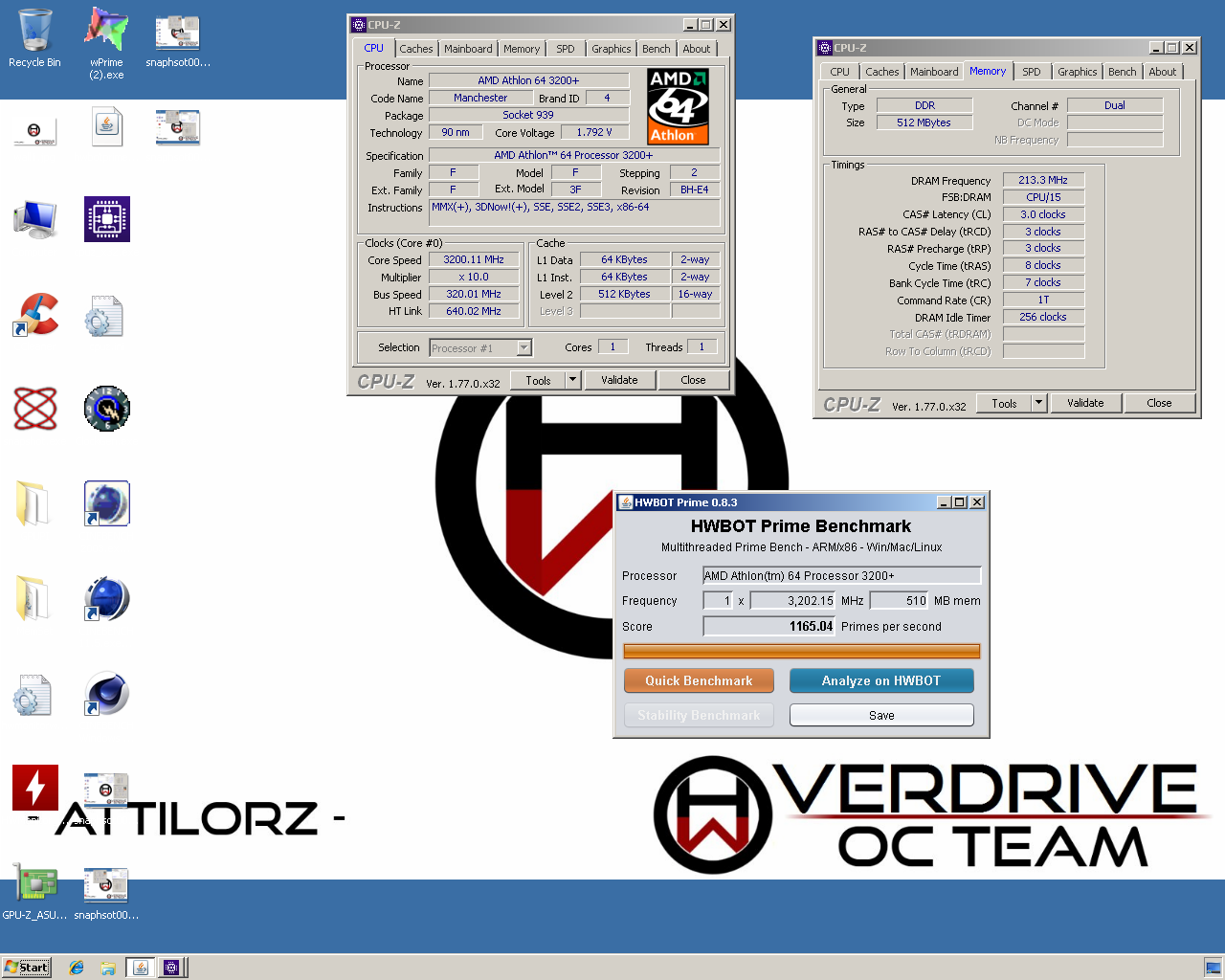Click the Package value Socket 939
Viewport: 1225px width, 980px height.
(x=528, y=115)
